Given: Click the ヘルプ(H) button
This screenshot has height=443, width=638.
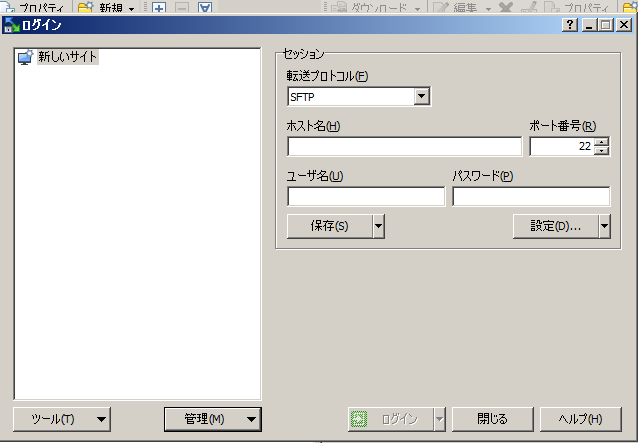Looking at the screenshot, I should [581, 419].
